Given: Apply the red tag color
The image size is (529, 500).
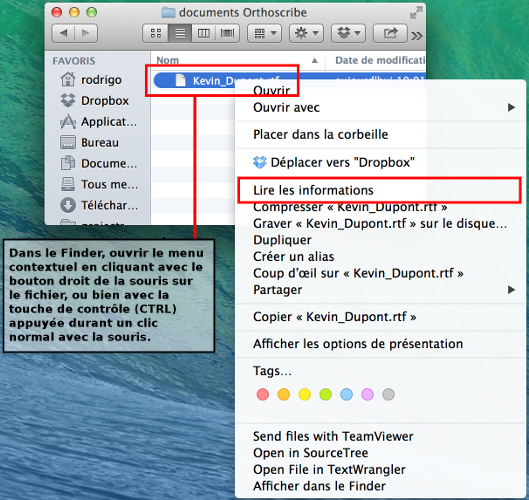Looking at the screenshot, I should 263,394.
